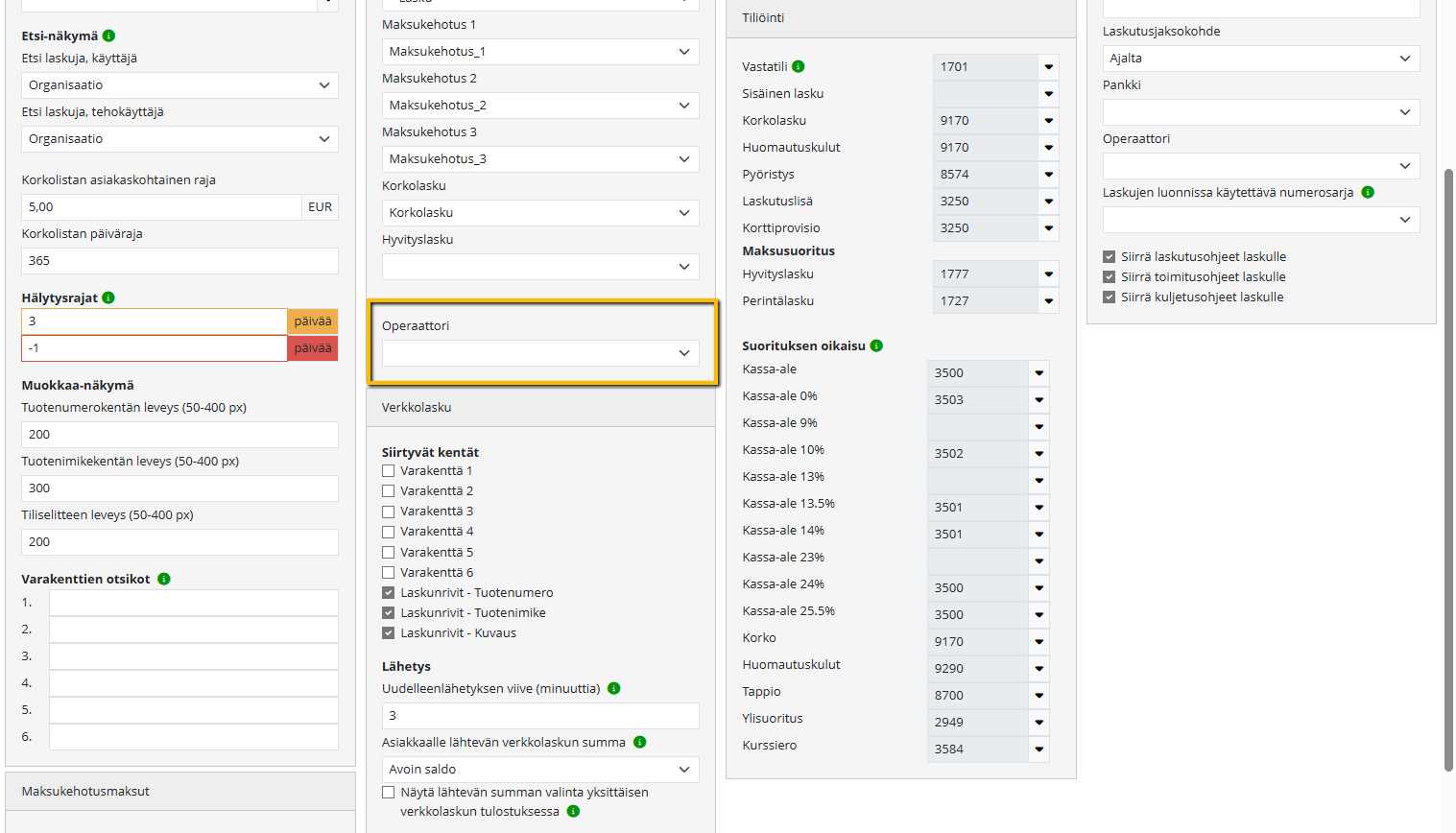The image size is (1456, 833).
Task: Uncheck Siirrä laskutusohjeet laskulle
Action: 1110,256
